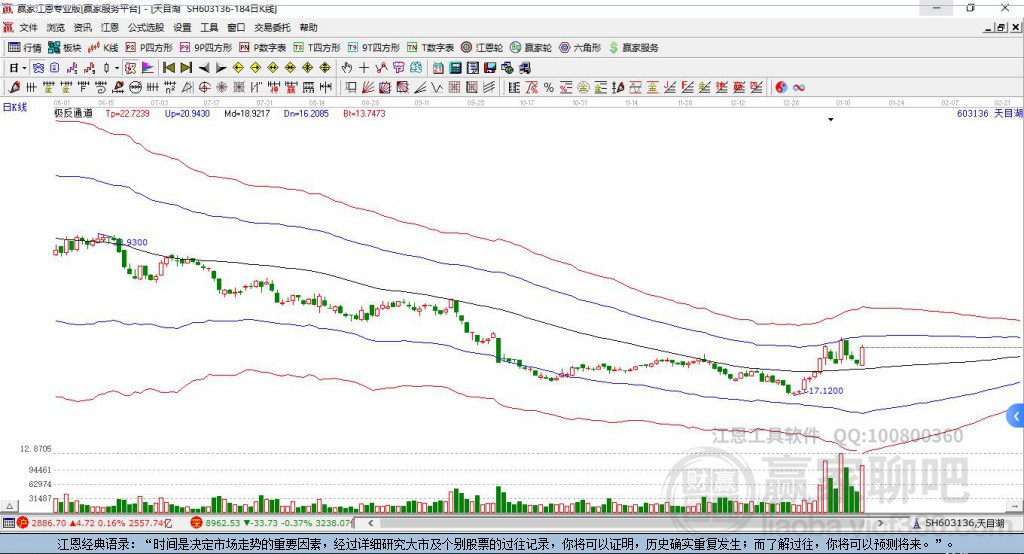
Task: Select the hand pan tool
Action: click(x=347, y=68)
